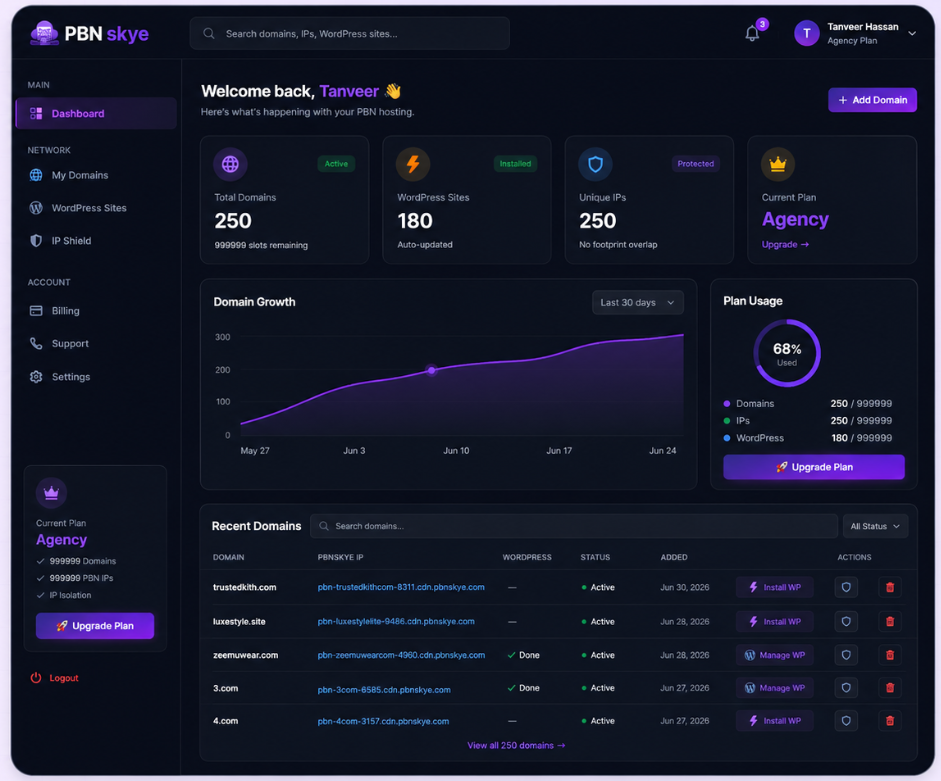The image size is (941, 781).
Task: Delete the 4.com domain
Action: click(890, 720)
